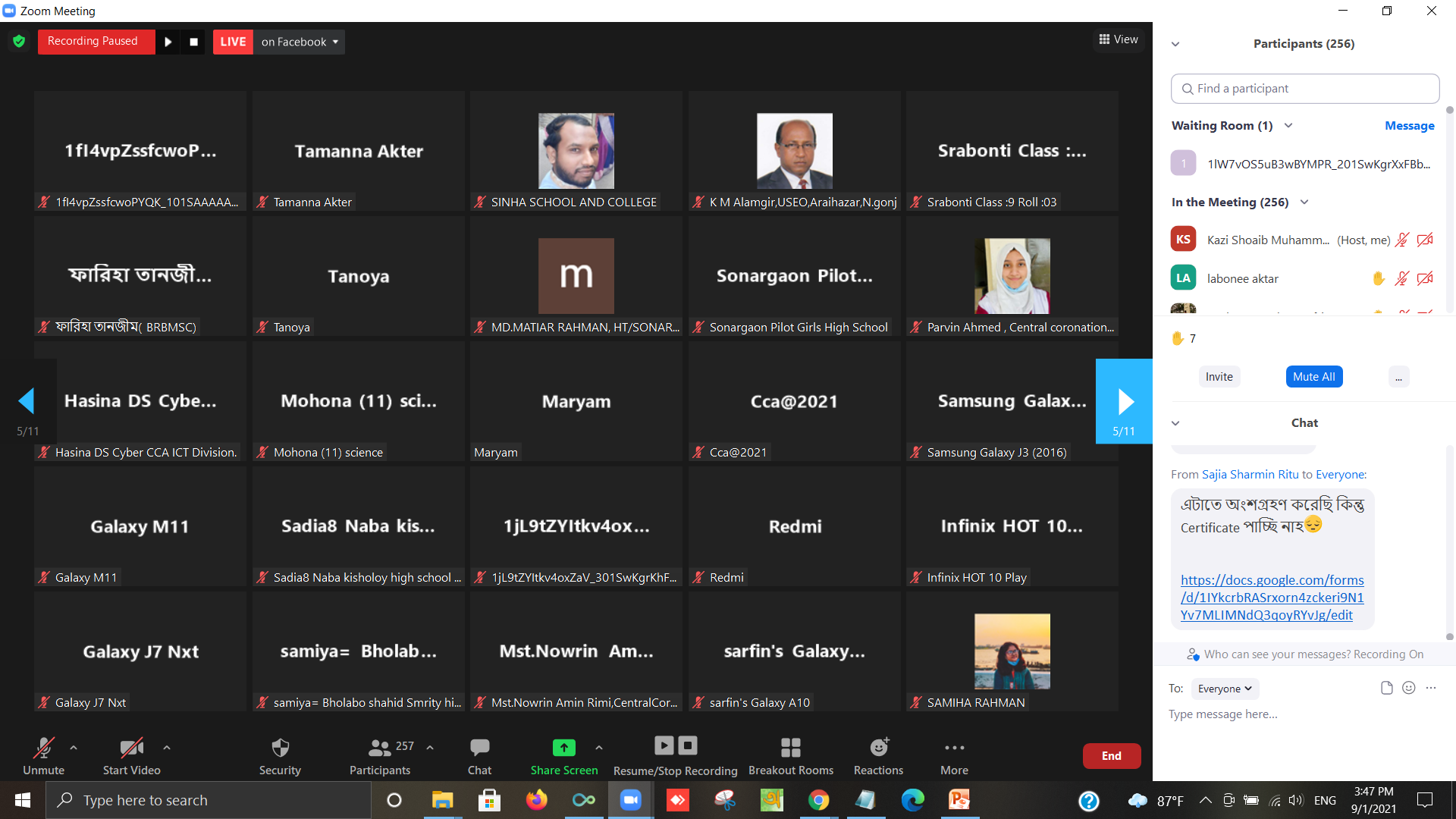The height and width of the screenshot is (819, 1456).
Task: Open the LIVE on Facebook dropdown
Action: [300, 42]
